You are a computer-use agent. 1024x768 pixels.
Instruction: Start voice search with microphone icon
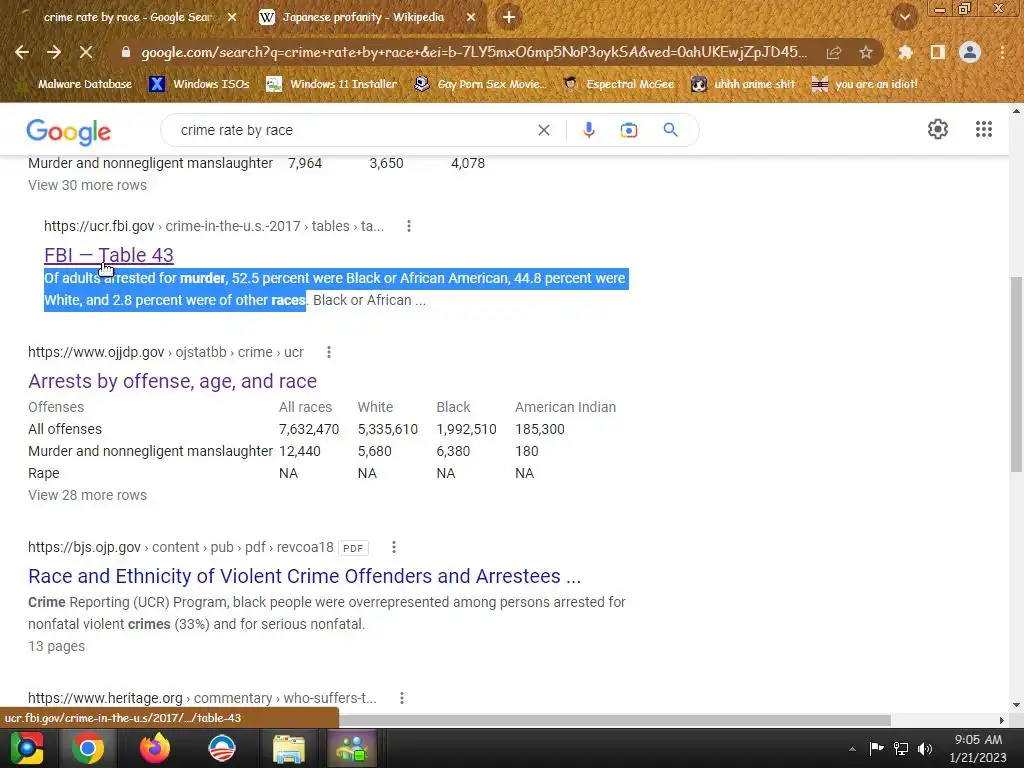click(588, 130)
